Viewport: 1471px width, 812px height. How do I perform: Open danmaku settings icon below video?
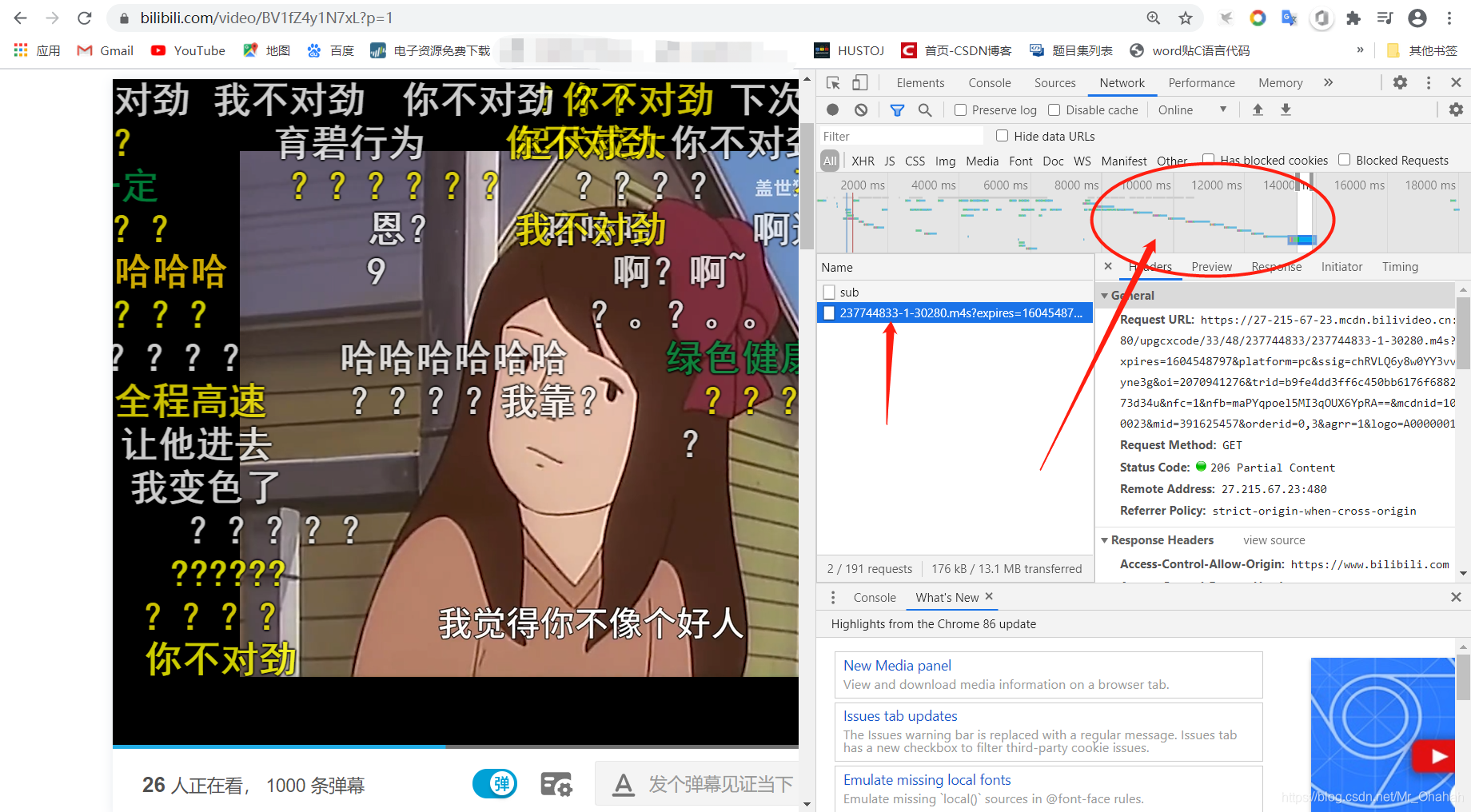(x=556, y=784)
